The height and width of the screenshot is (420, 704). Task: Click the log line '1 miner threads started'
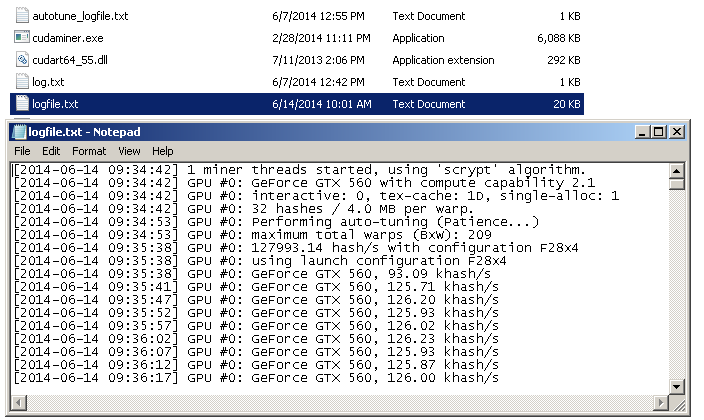click(x=299, y=170)
